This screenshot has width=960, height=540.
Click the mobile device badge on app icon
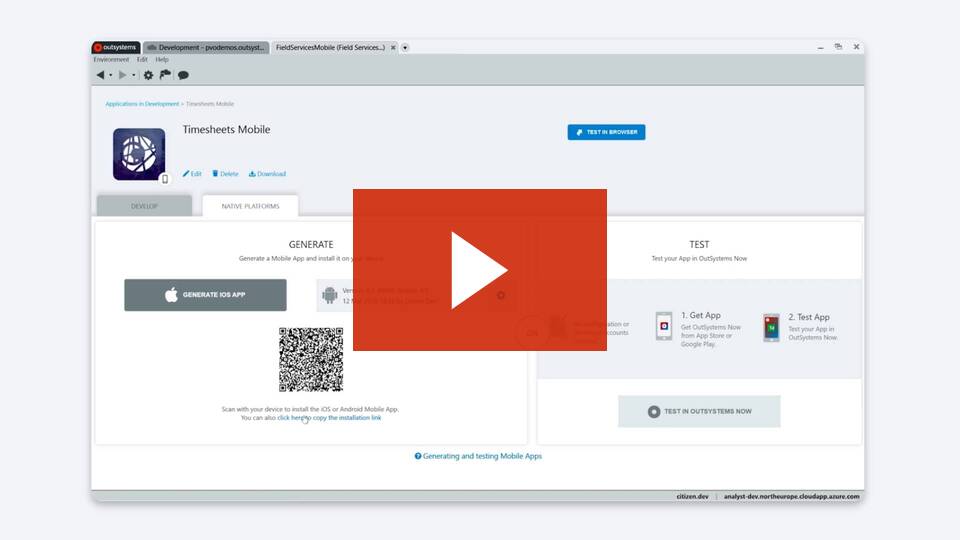[x=165, y=179]
